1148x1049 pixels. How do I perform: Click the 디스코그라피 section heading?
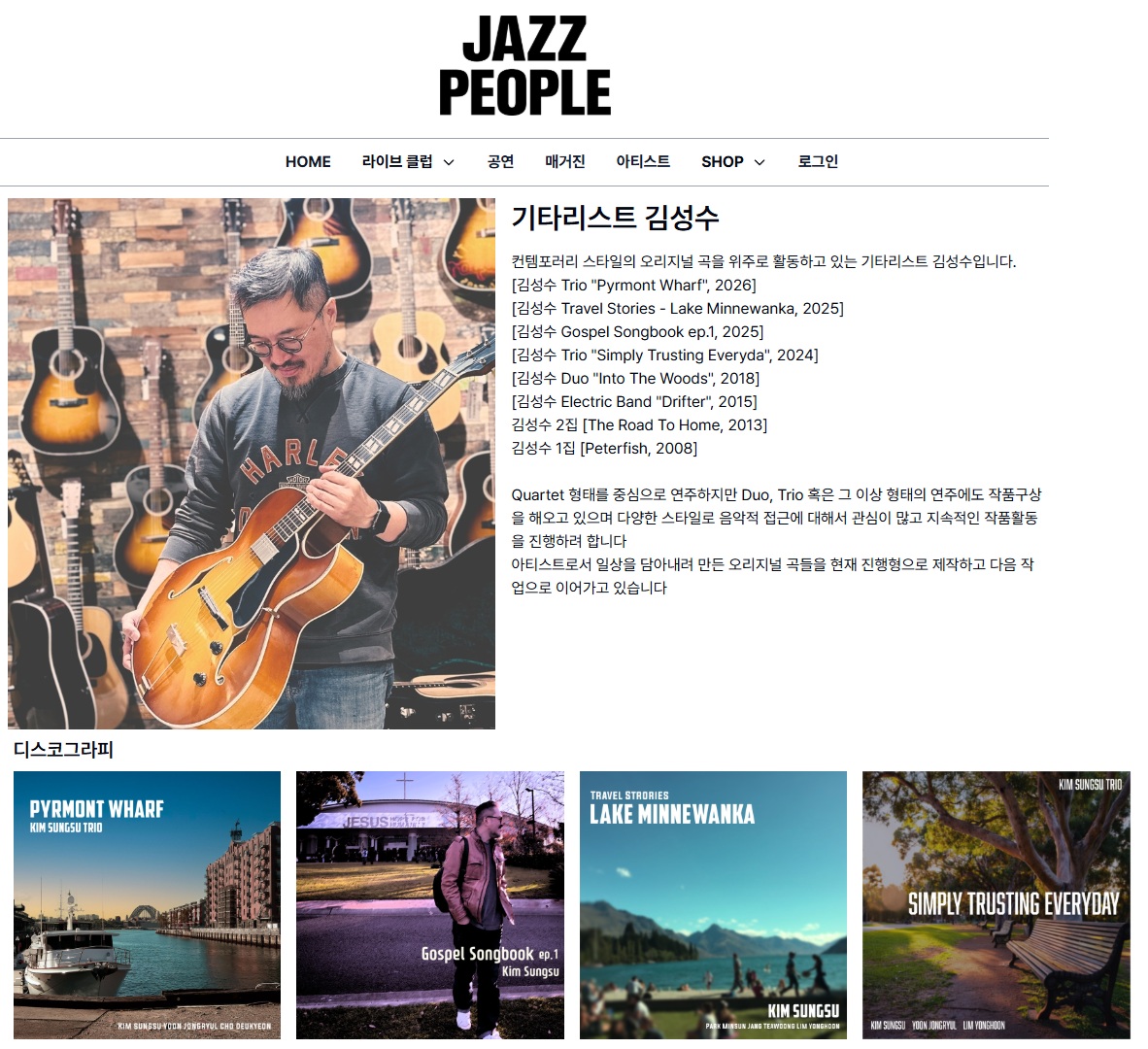(x=64, y=750)
